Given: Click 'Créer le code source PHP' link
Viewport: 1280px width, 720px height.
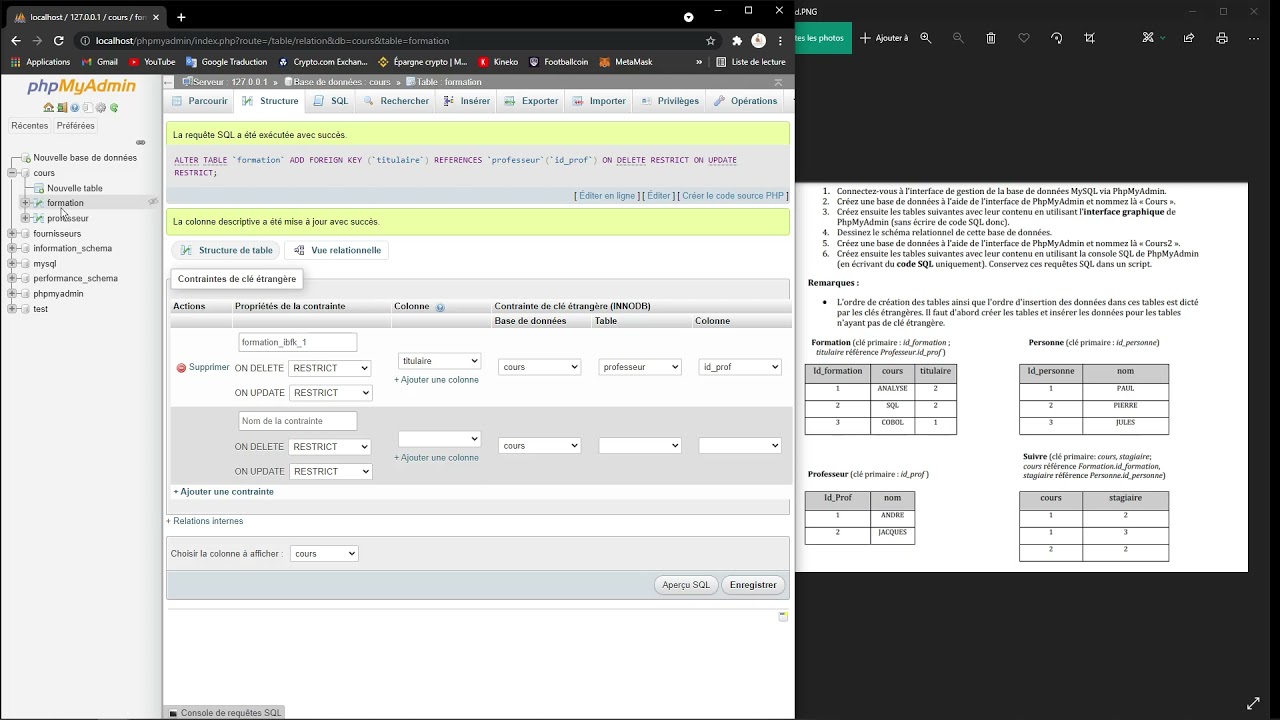Looking at the screenshot, I should pyautogui.click(x=733, y=196).
